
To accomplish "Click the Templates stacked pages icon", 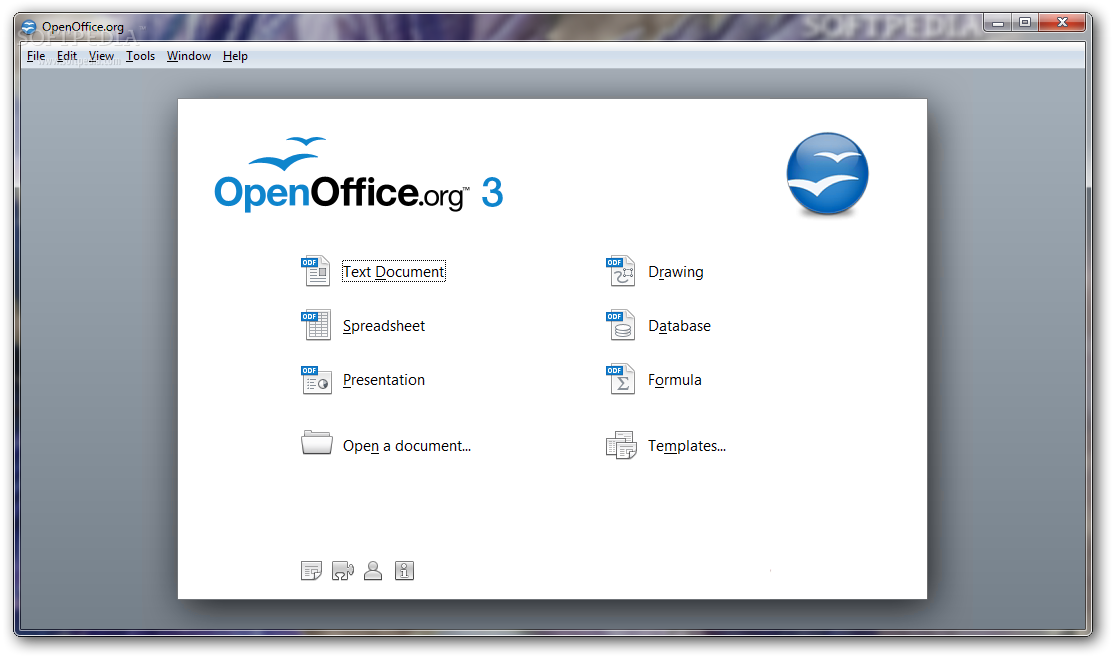I will (x=621, y=446).
